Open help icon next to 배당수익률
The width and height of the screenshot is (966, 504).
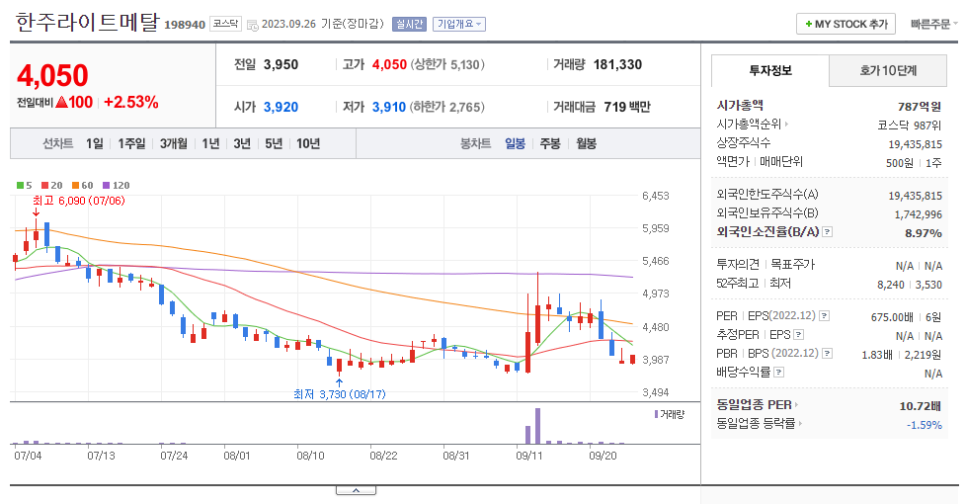pos(779,372)
